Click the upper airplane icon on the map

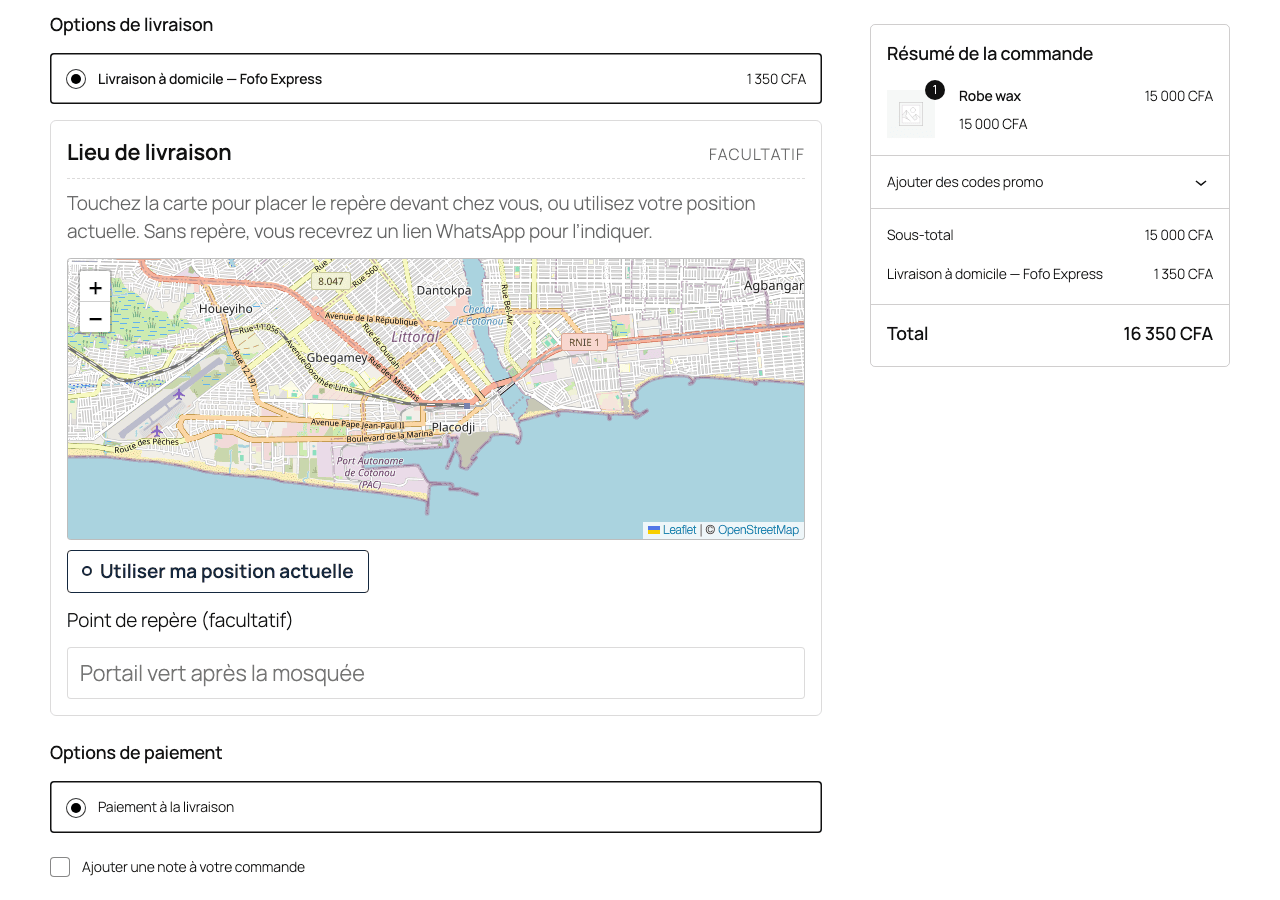coord(179,394)
